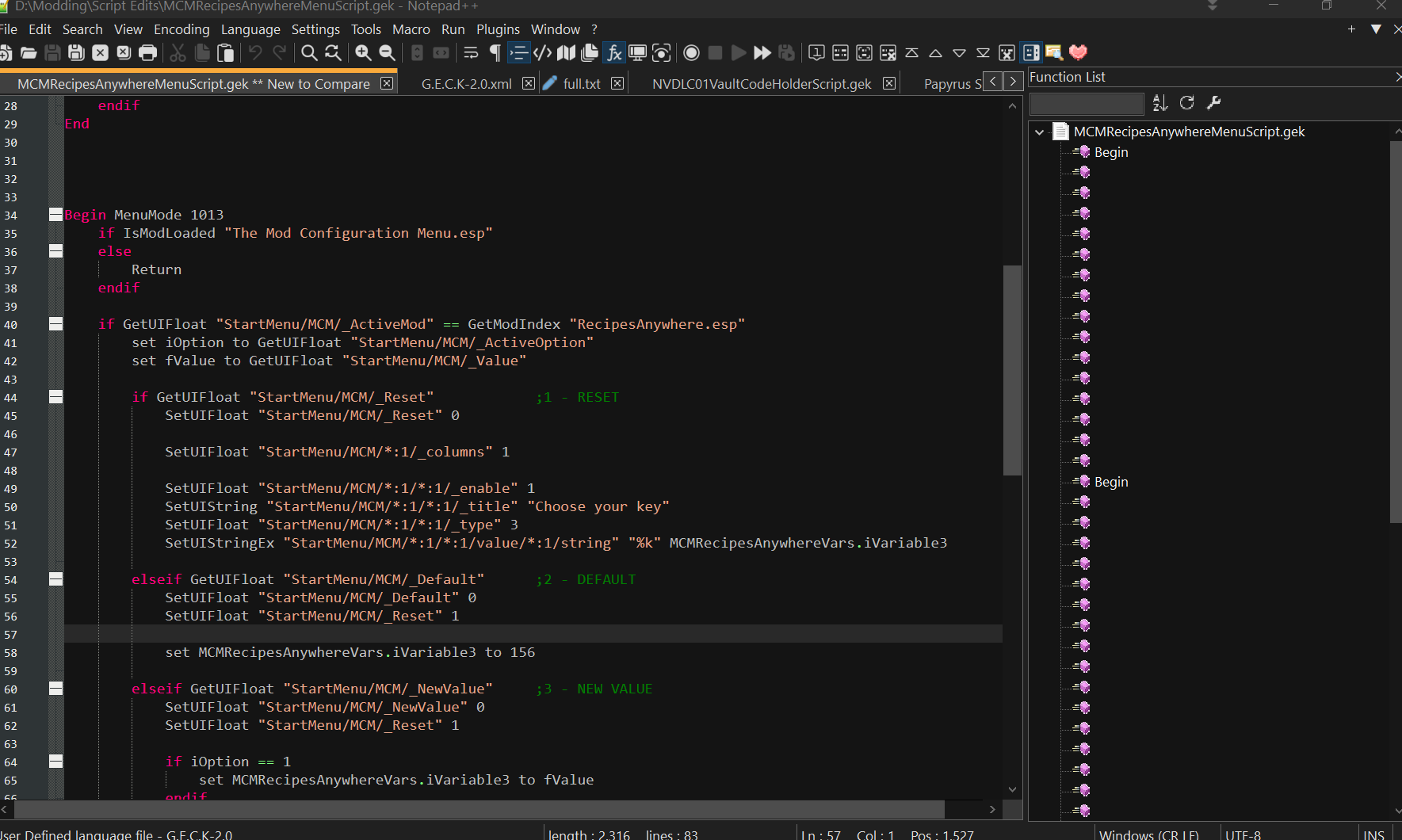Open the Document Map icon
The image size is (1402, 840).
(x=566, y=53)
